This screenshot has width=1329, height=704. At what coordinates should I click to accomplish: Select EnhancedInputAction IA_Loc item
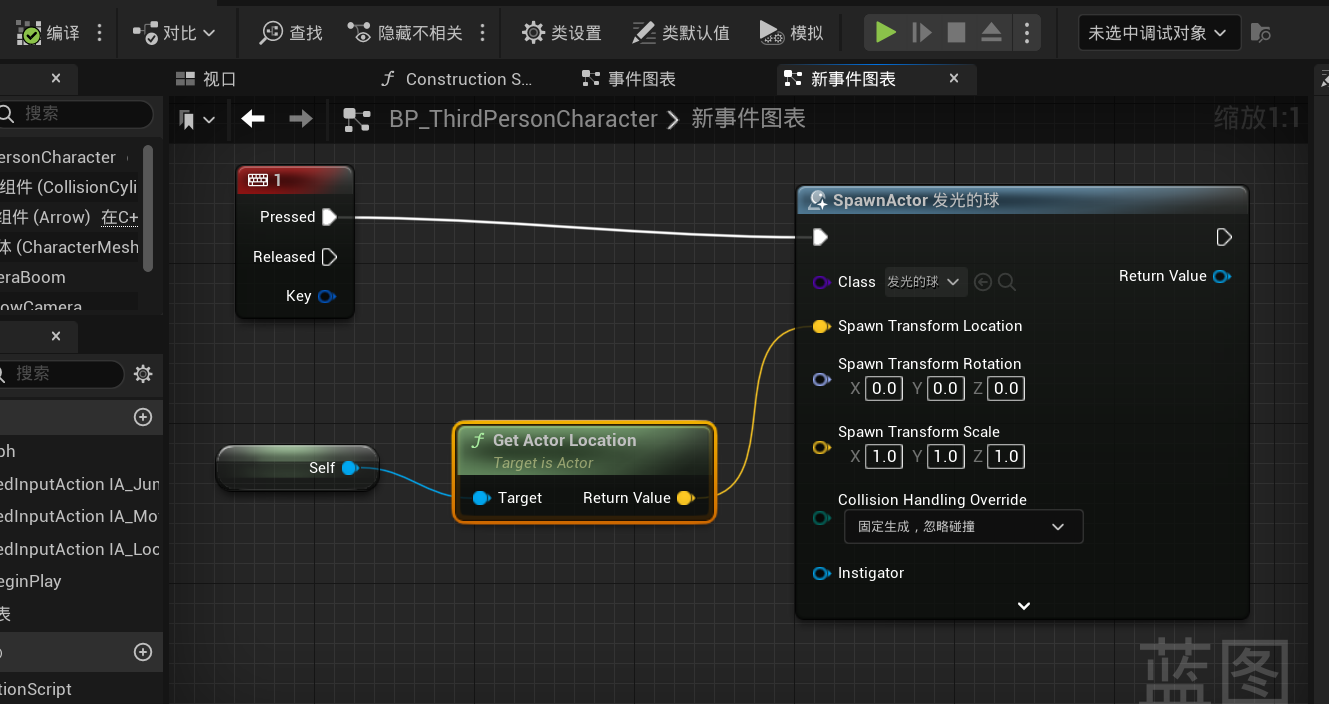(x=80, y=549)
